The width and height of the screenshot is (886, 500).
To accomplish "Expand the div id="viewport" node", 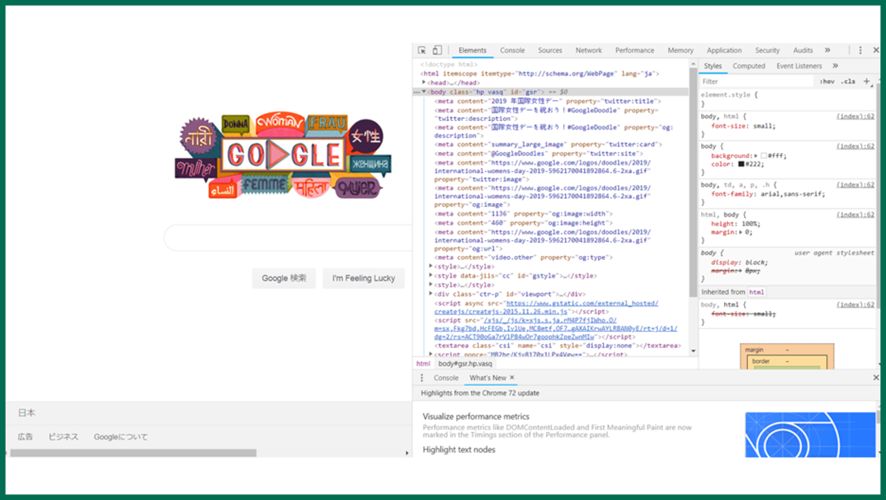I will point(431,294).
